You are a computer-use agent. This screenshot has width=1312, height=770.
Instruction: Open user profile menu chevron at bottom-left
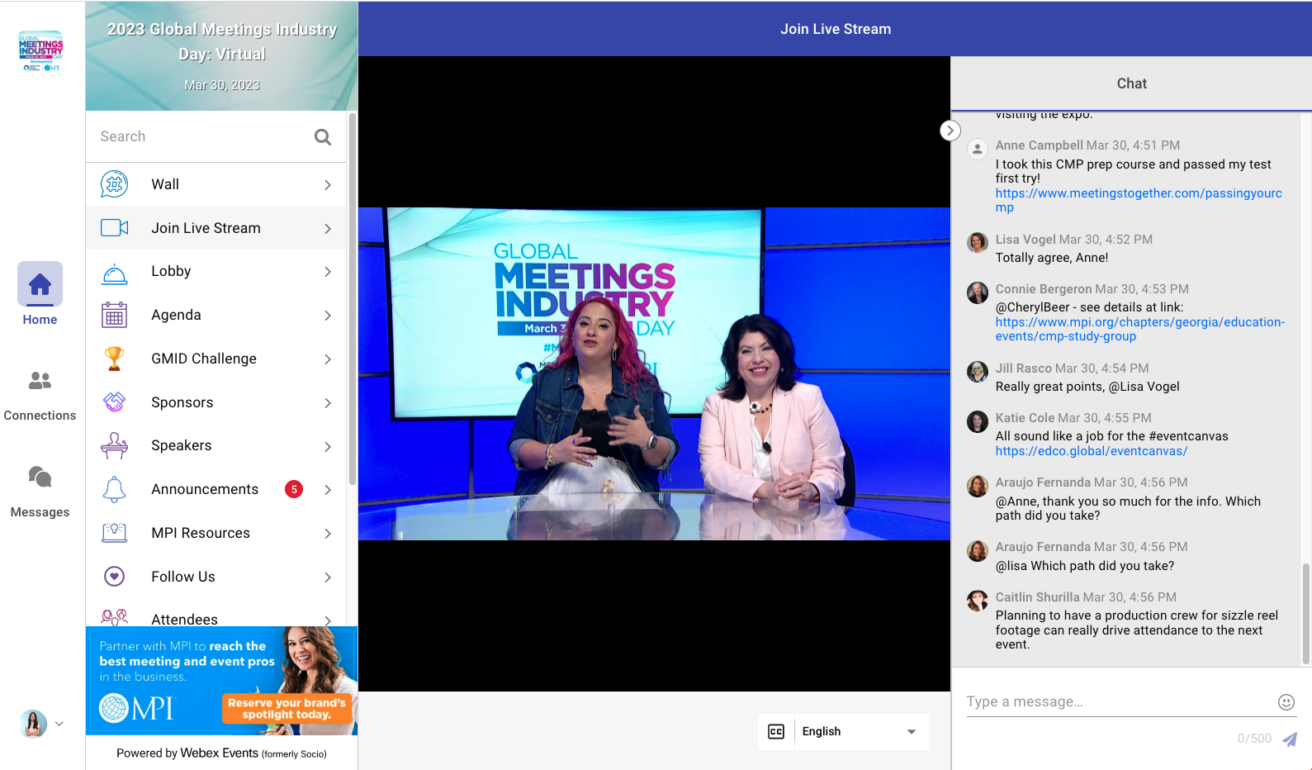pos(59,724)
